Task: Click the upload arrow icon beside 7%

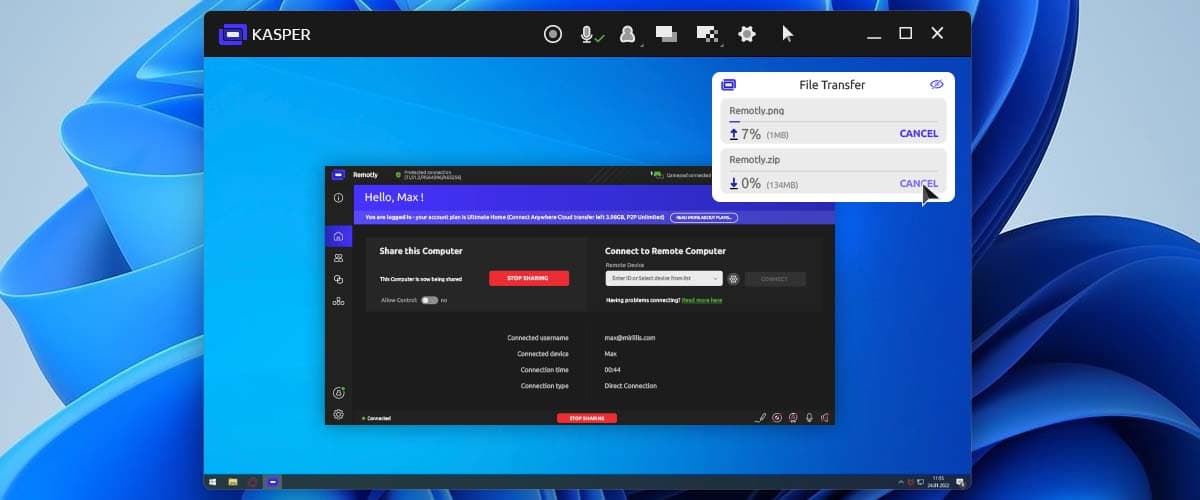Action: [734, 133]
